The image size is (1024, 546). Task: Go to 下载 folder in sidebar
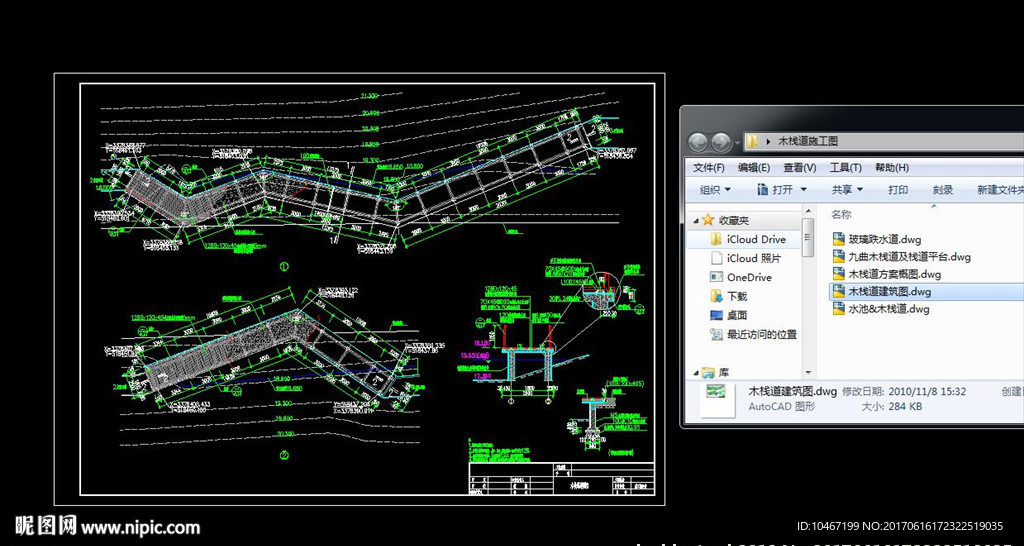(736, 296)
